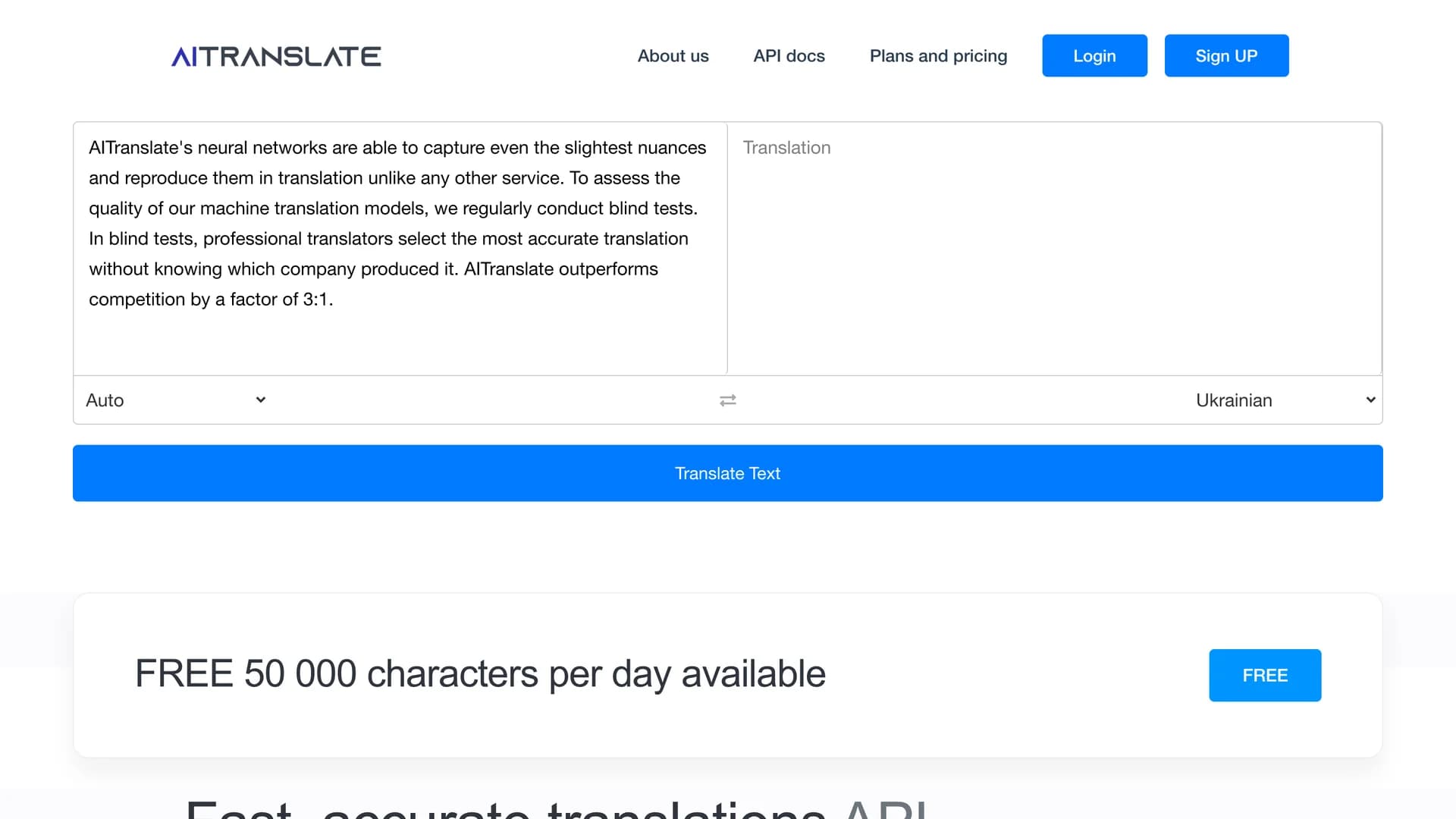Screen dimensions: 1456x819
Task: Open the Ukrainian target language dropdown
Action: [1285, 400]
